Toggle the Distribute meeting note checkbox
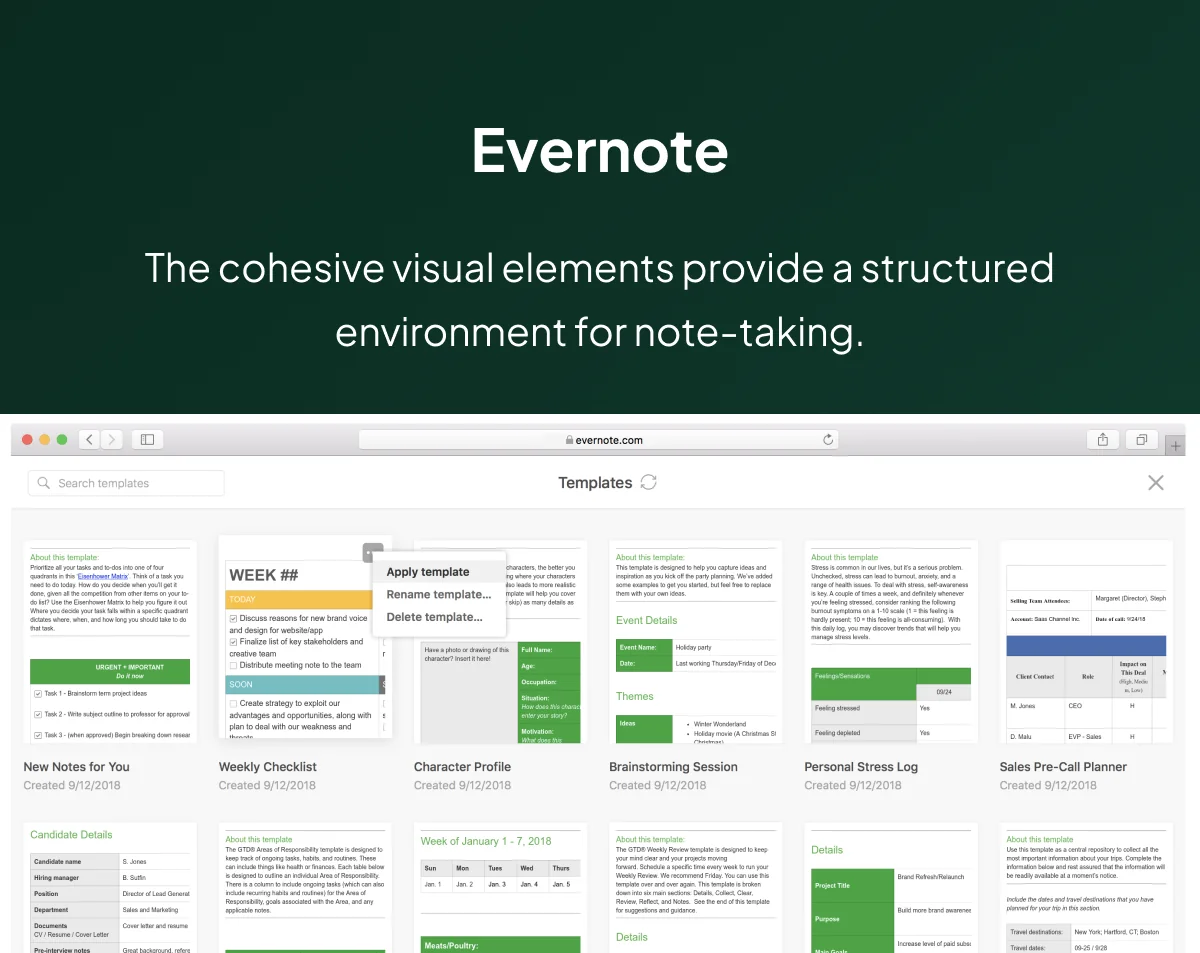 click(x=233, y=665)
